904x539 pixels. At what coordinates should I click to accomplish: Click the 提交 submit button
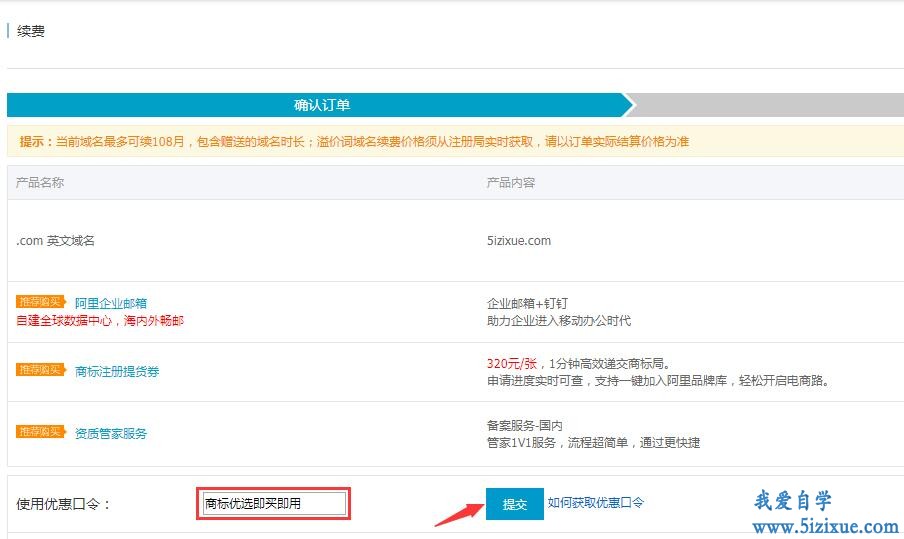pyautogui.click(x=514, y=504)
